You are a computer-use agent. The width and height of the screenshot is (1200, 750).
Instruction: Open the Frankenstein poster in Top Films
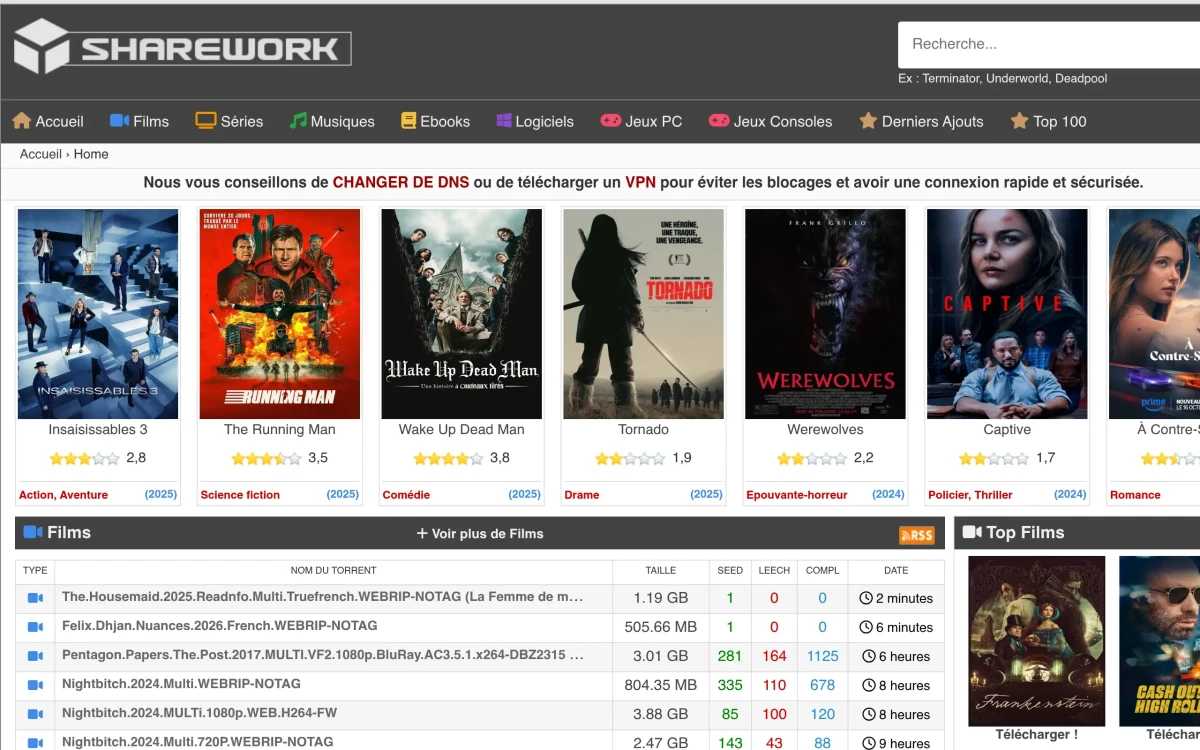pos(1037,641)
